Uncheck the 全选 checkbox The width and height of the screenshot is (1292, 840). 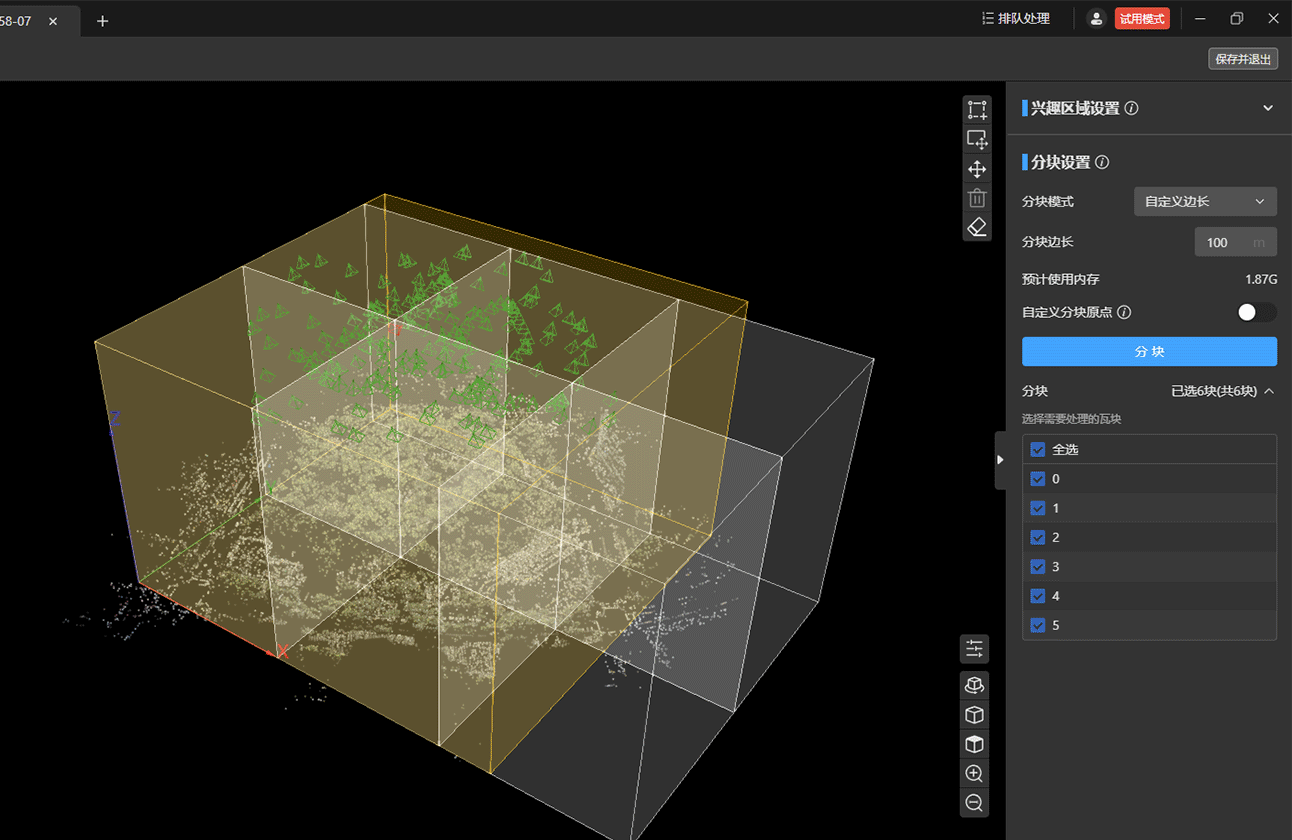[1038, 450]
